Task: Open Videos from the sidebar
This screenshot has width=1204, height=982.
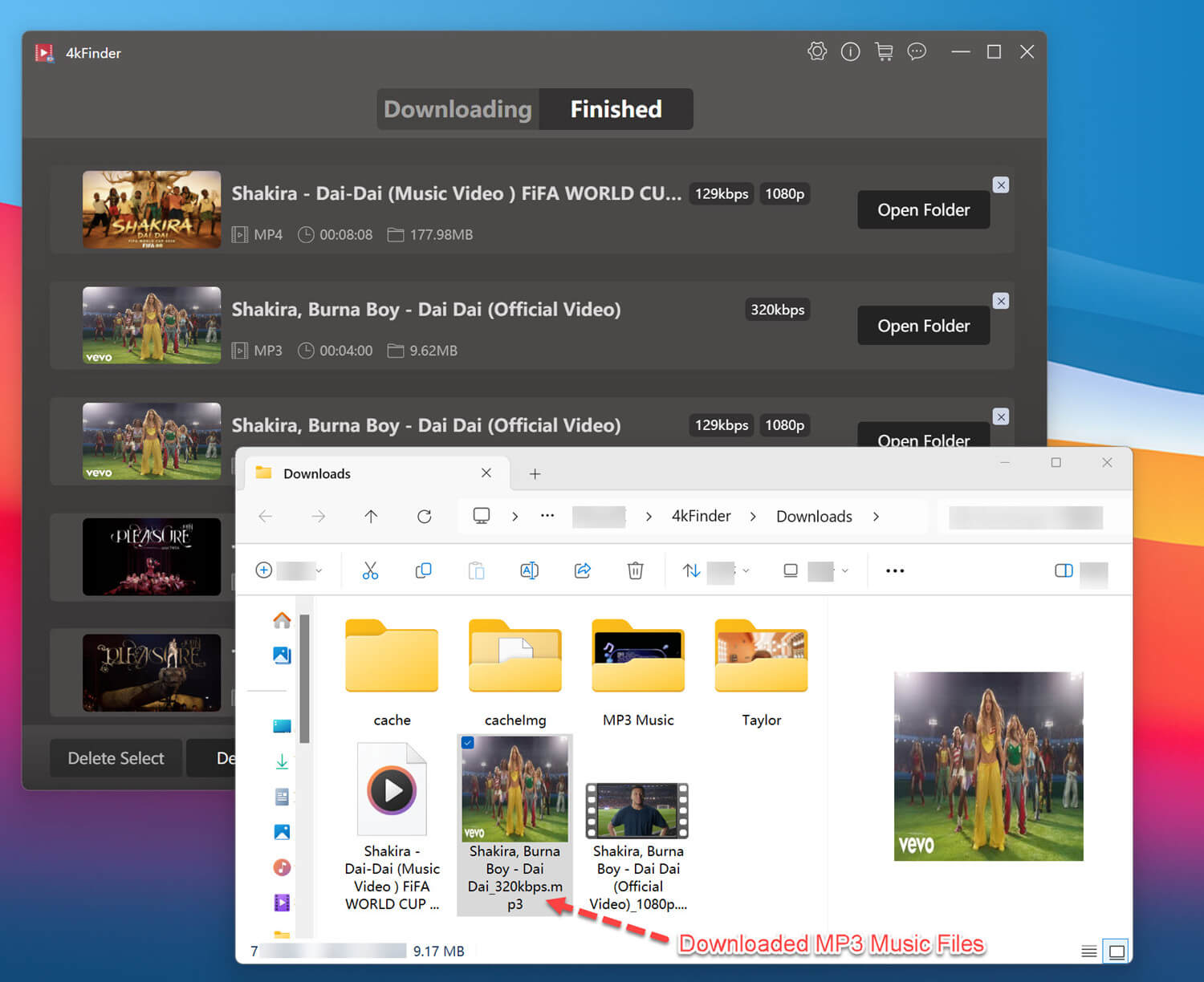Action: click(282, 903)
